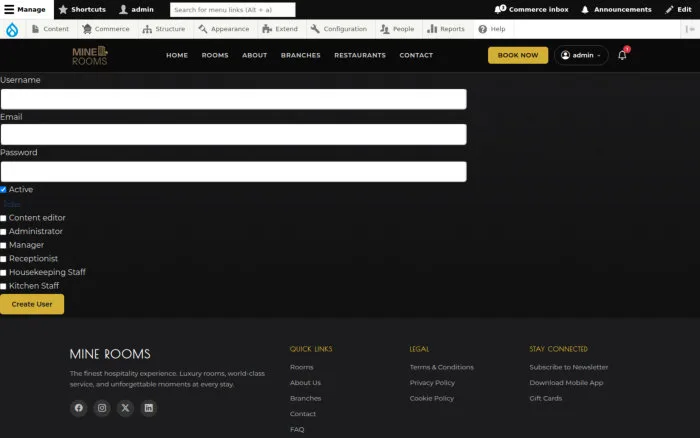700x438 pixels.
Task: Open the Structure admin menu
Action: (x=164, y=29)
